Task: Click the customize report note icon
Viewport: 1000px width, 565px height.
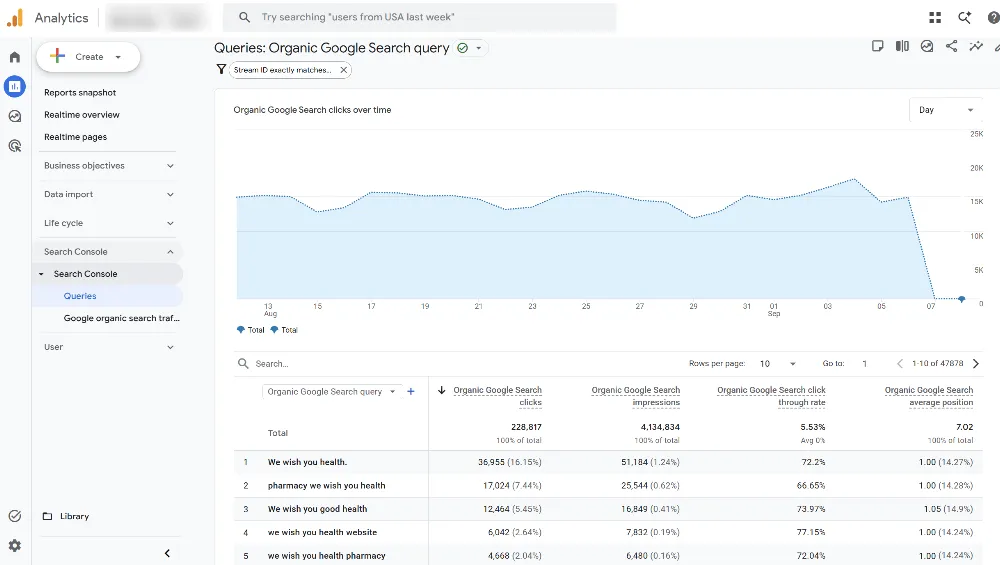Action: pyautogui.click(x=878, y=46)
